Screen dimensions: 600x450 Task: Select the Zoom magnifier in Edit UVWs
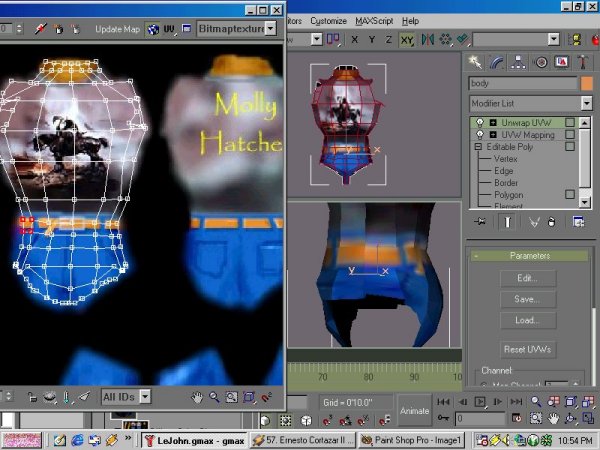click(x=214, y=398)
